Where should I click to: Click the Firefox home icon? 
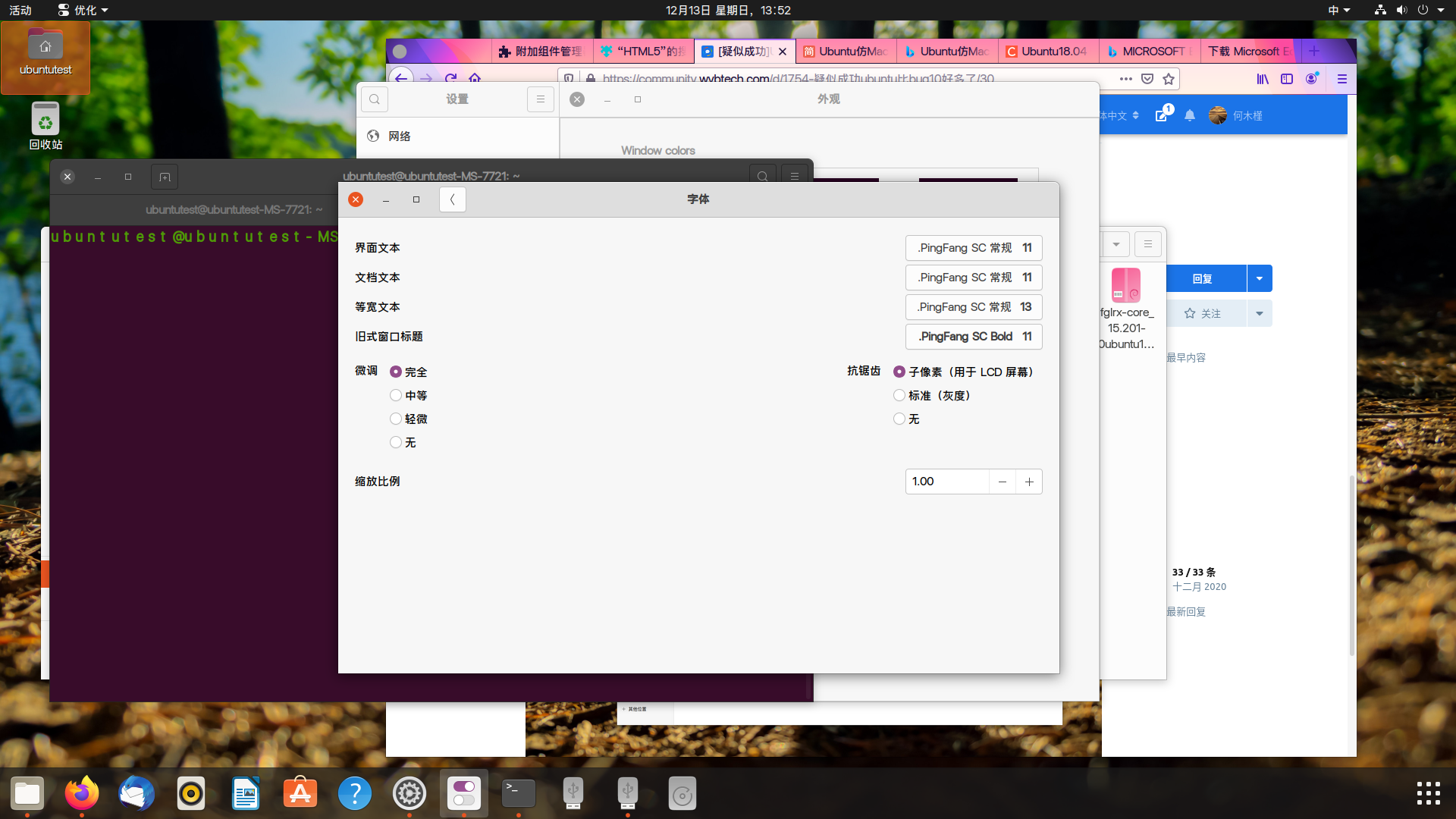pos(475,77)
